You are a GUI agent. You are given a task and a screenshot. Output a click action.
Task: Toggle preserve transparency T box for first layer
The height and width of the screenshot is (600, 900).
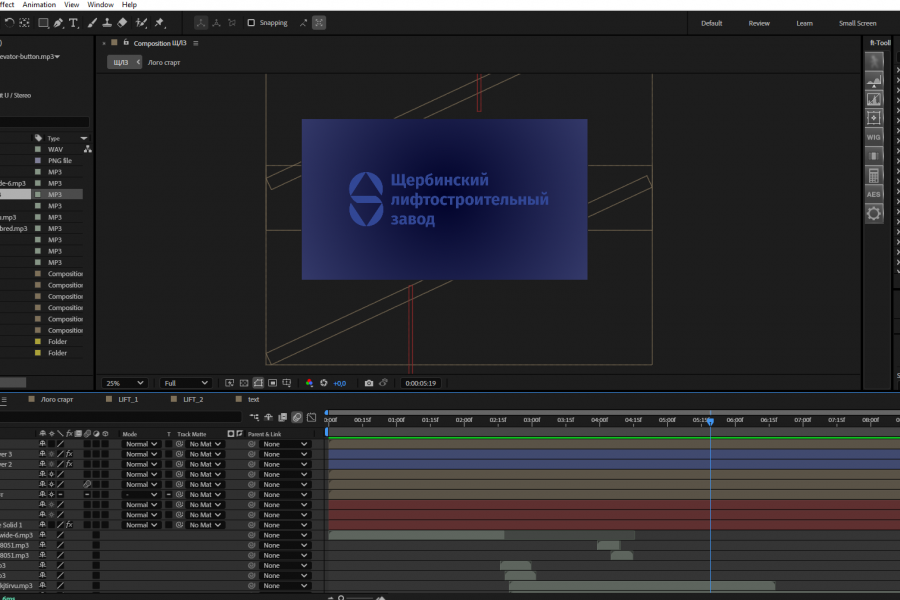pos(169,444)
